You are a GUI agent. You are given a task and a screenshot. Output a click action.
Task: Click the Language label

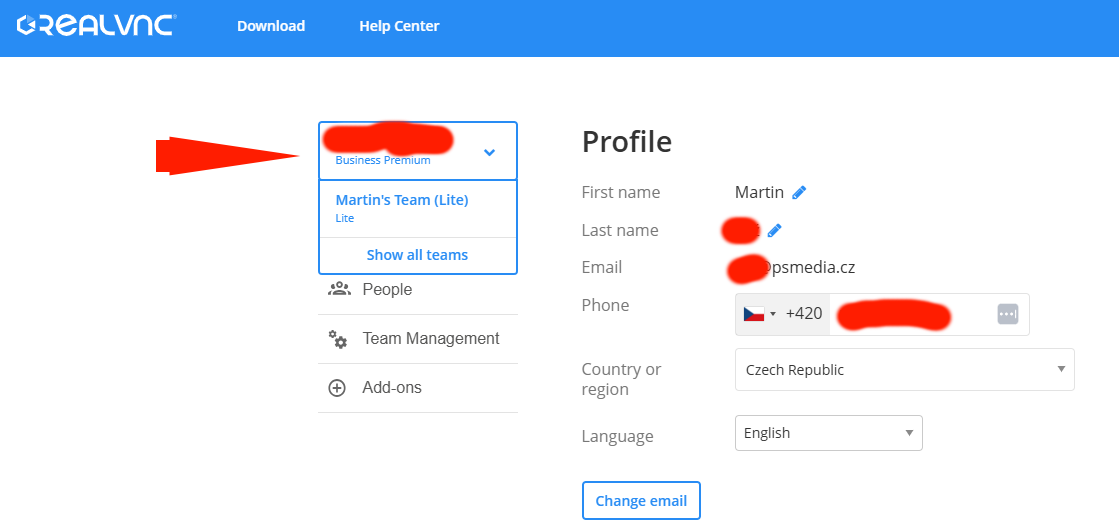(x=617, y=436)
